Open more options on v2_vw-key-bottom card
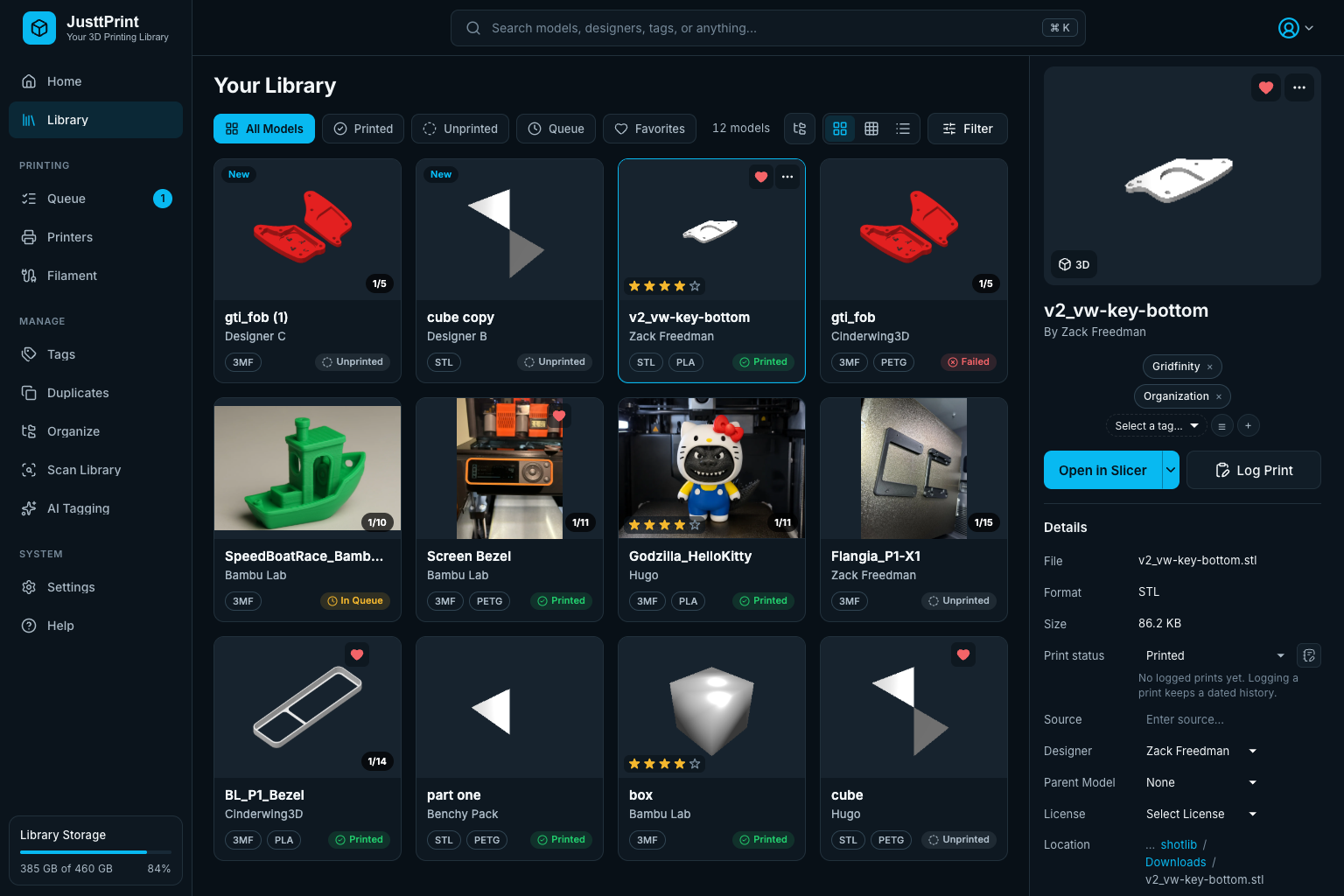1344x896 pixels. pyautogui.click(x=787, y=177)
